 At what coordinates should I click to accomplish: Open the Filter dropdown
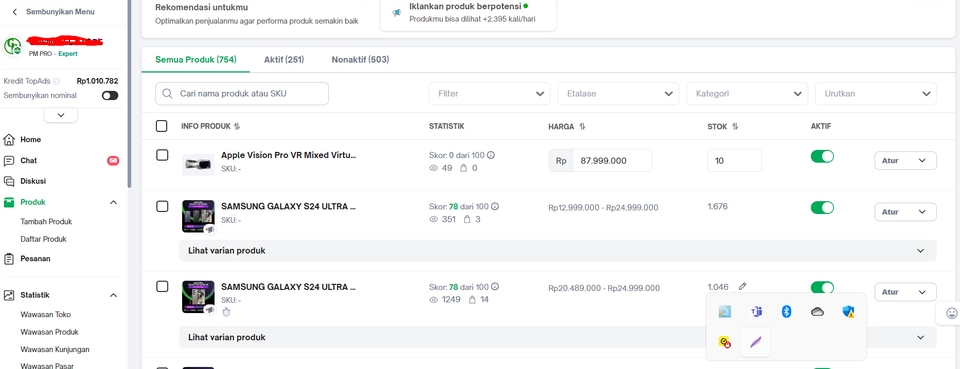489,94
